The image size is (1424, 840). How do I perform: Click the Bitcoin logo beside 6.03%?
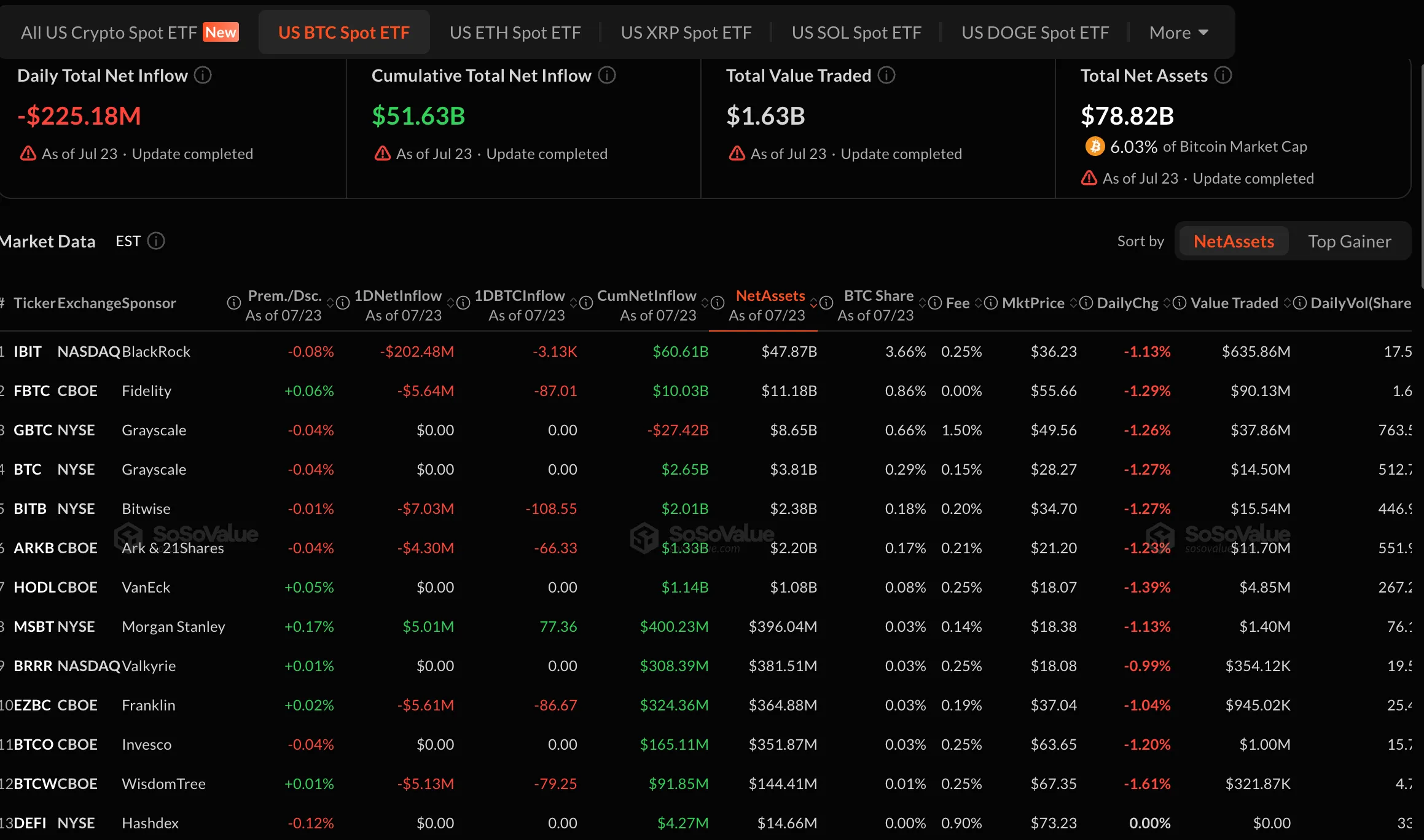tap(1095, 147)
